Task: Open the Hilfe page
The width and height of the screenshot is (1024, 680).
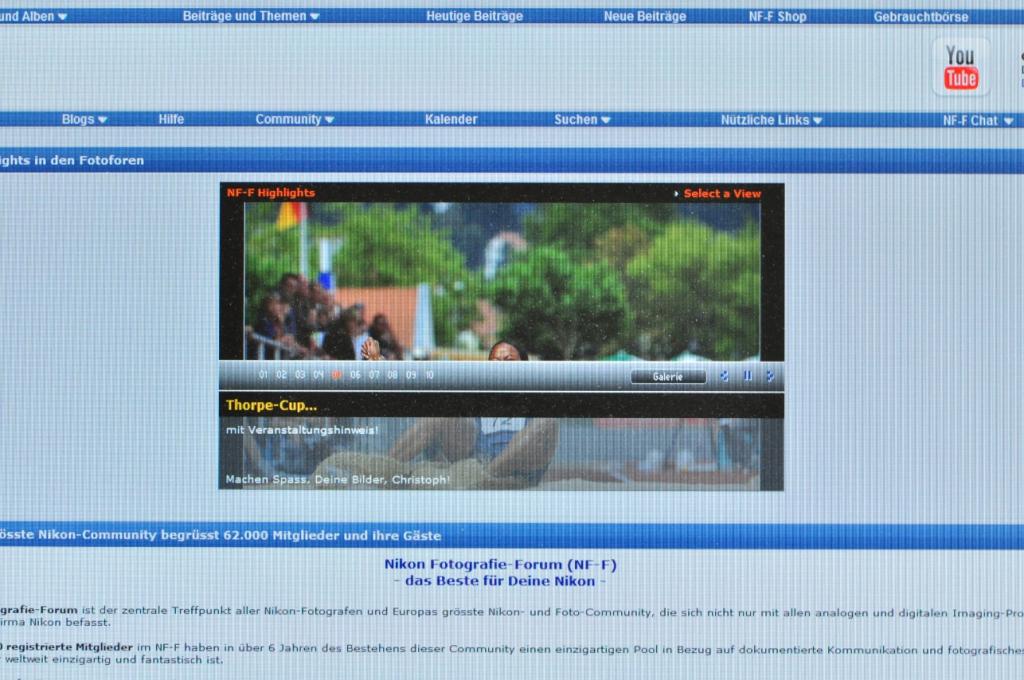Action: [x=171, y=120]
